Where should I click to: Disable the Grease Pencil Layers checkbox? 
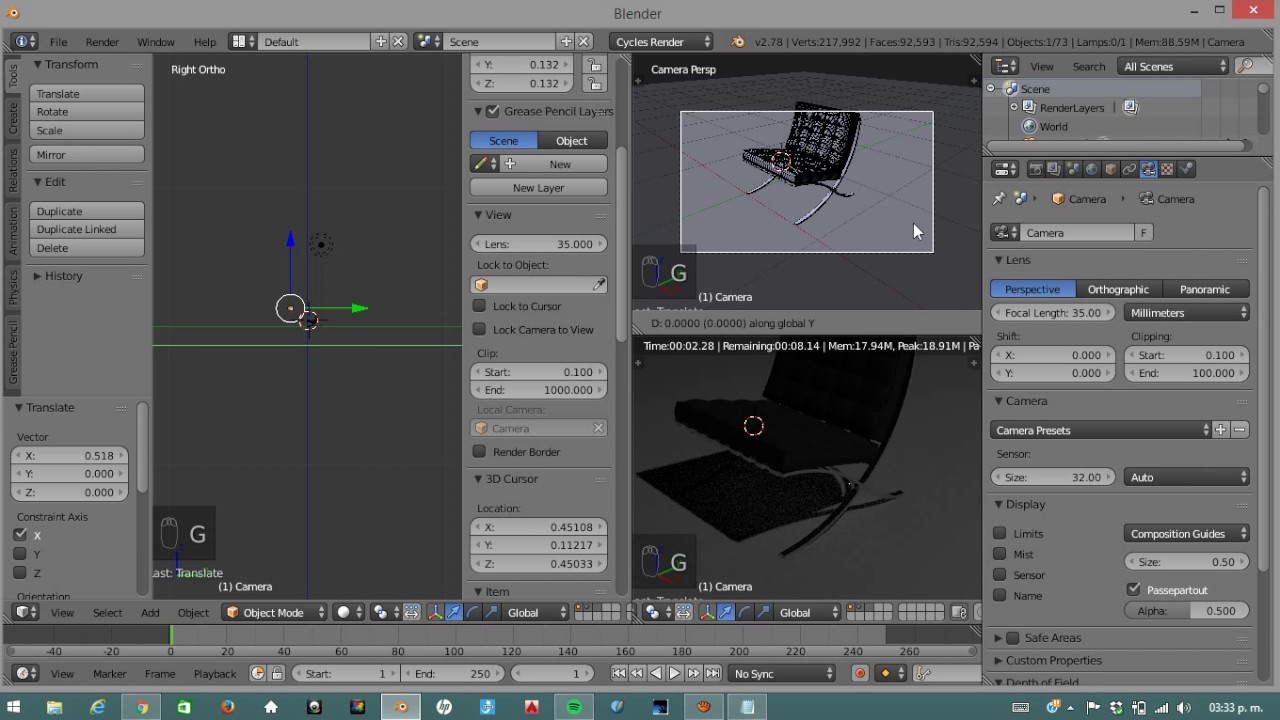(x=493, y=111)
